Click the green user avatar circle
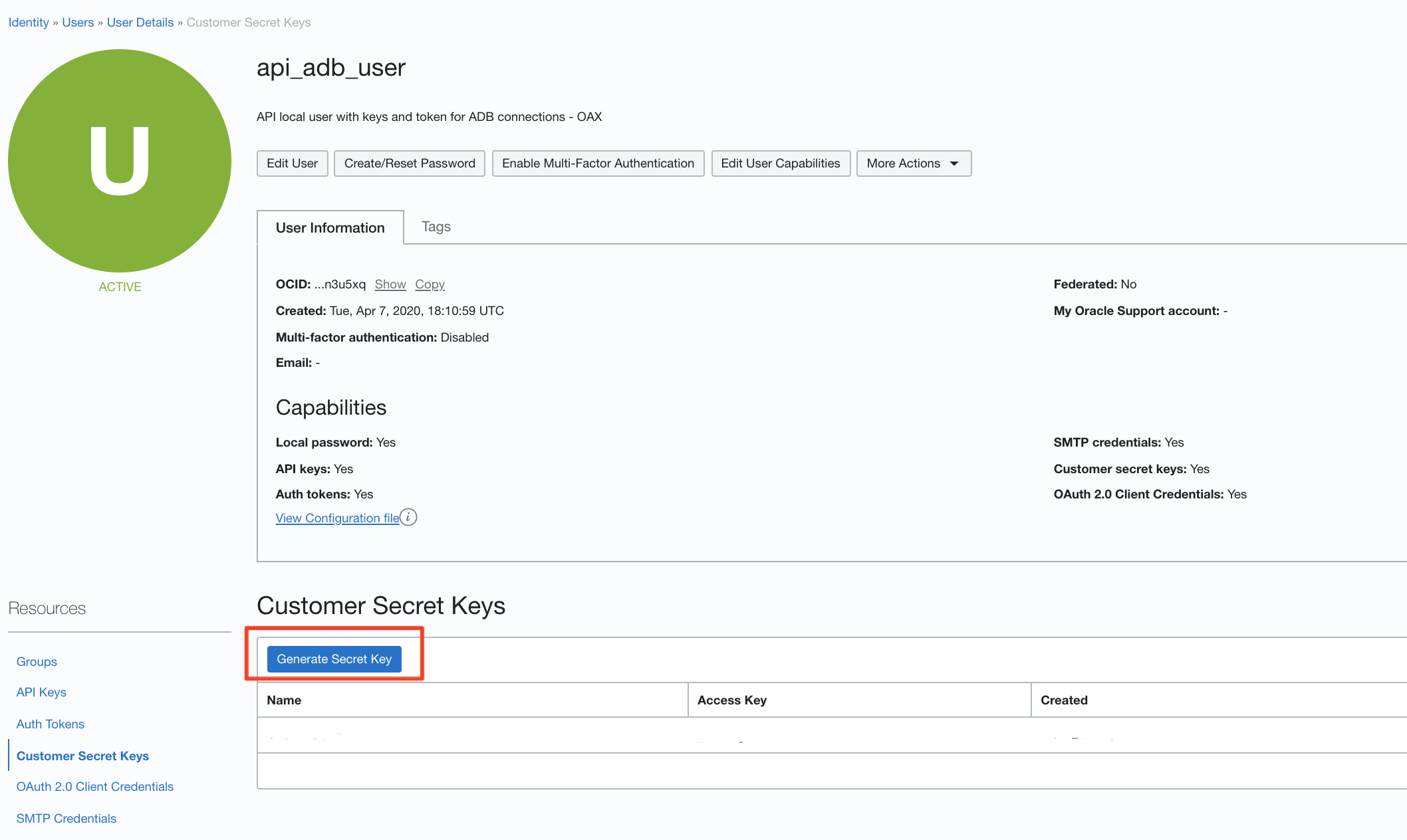The image size is (1407, 840). [x=120, y=161]
